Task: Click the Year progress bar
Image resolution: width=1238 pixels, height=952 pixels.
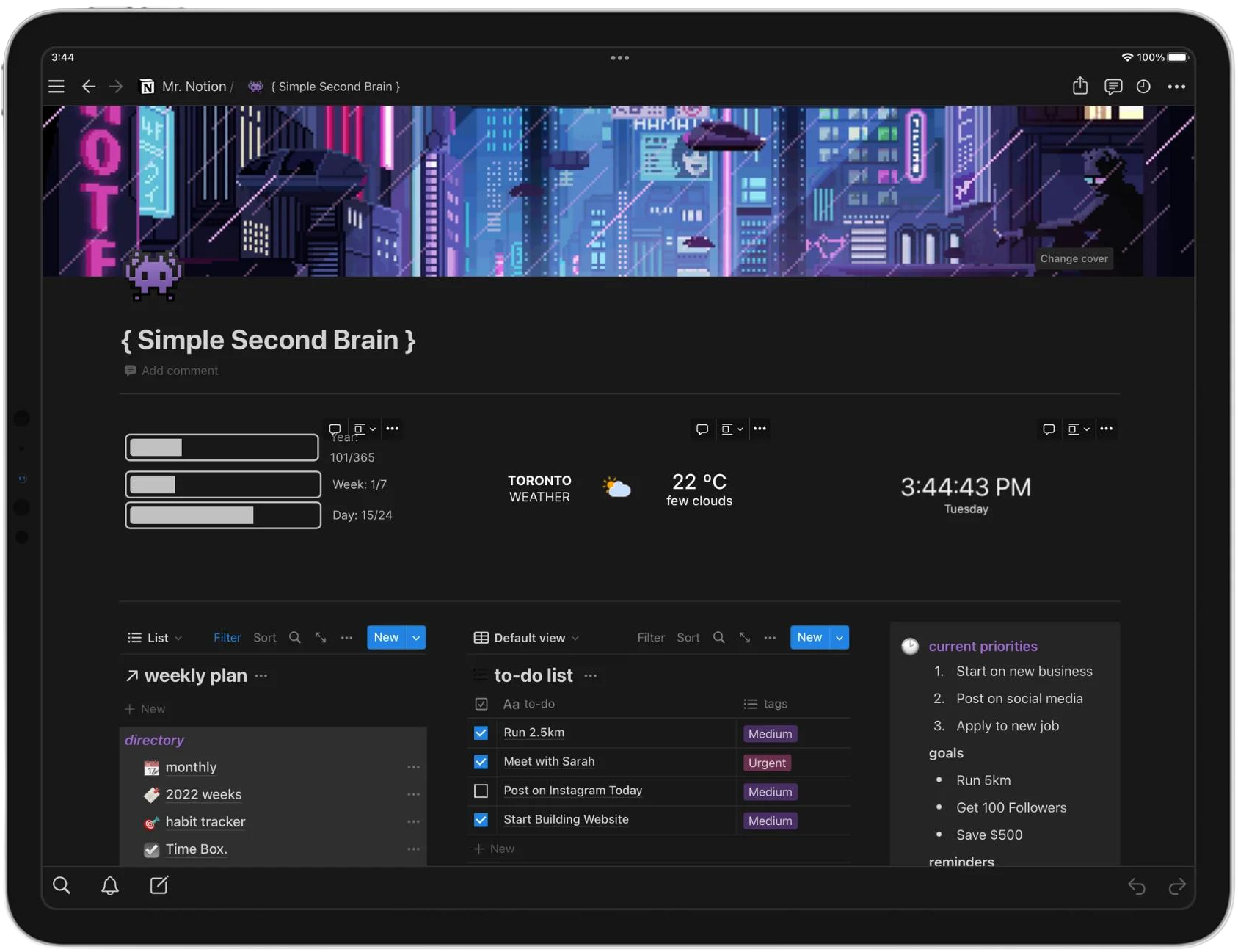Action: [x=222, y=448]
